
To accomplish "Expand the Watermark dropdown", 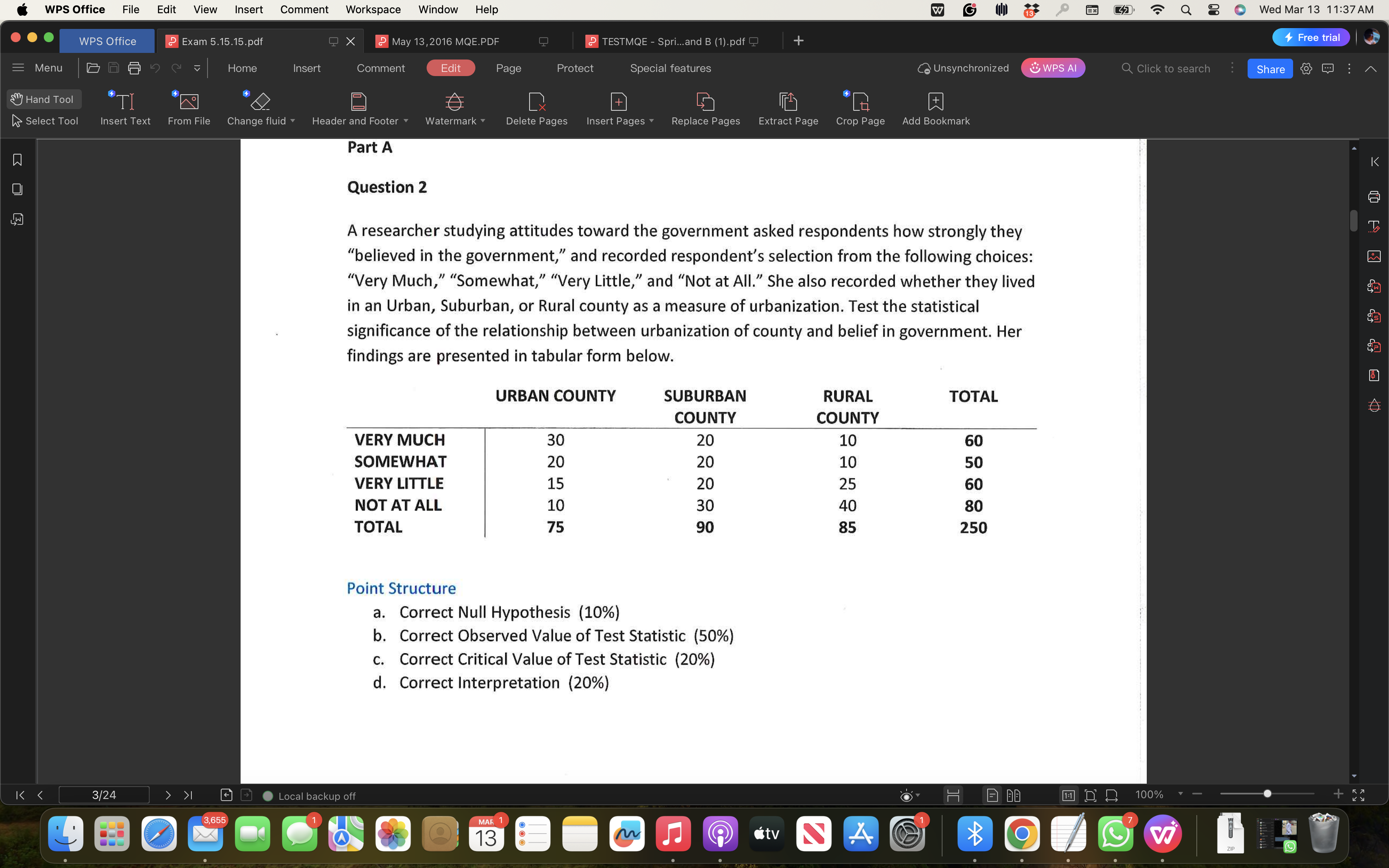I will tap(483, 121).
